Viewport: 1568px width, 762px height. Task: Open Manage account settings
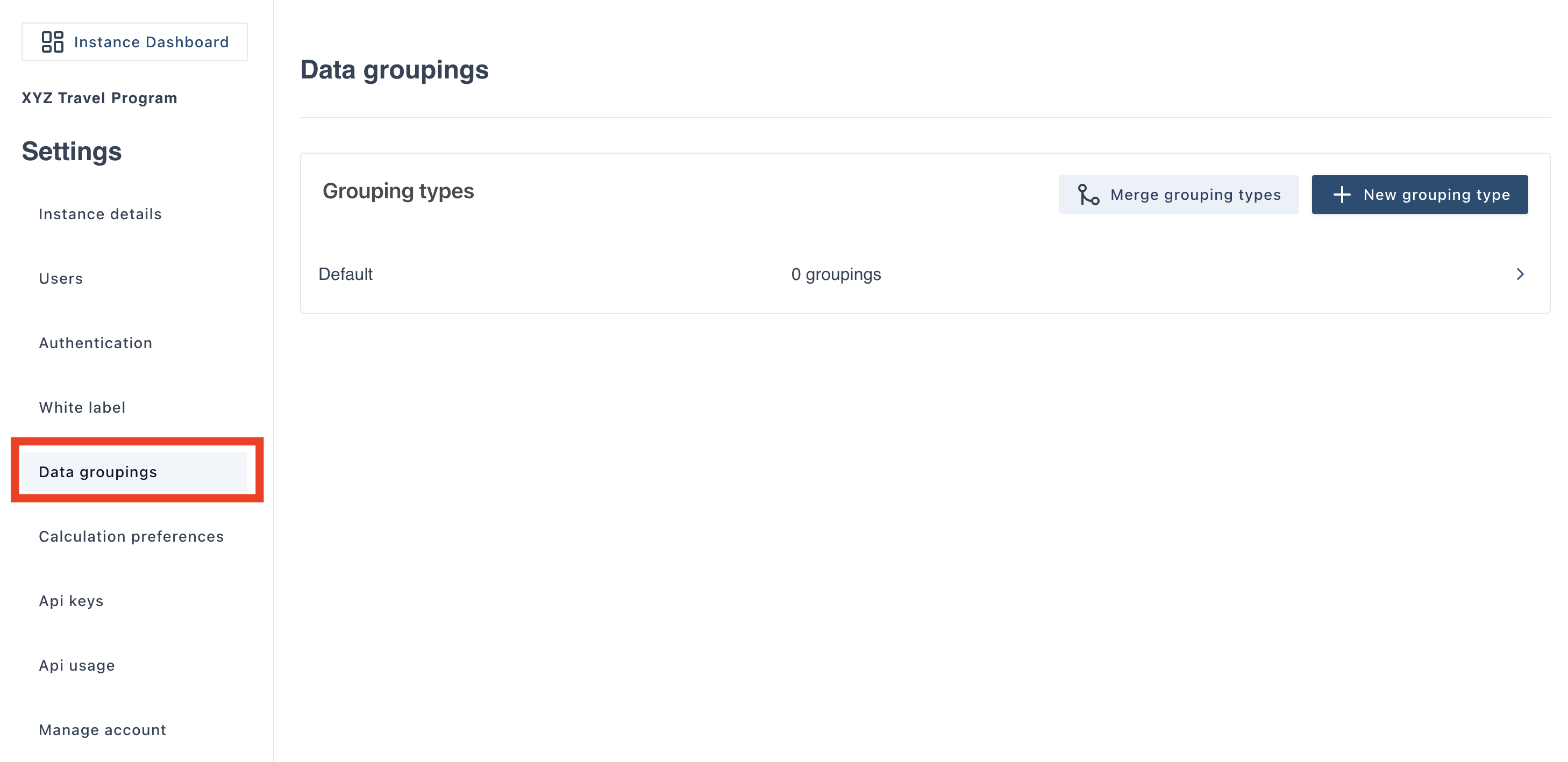(102, 730)
